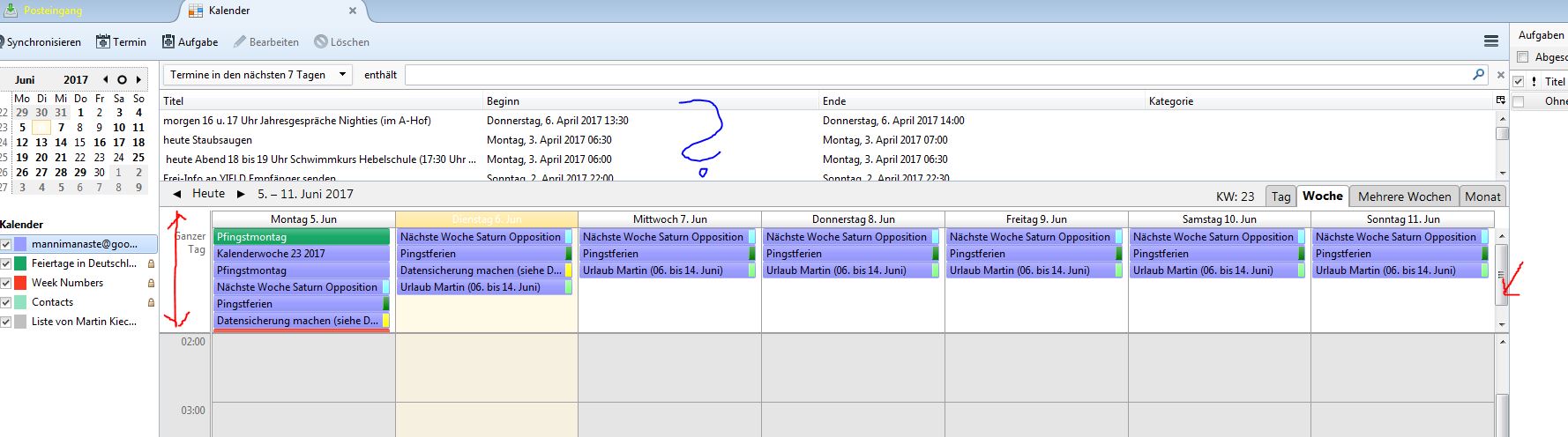
Task: Click lock icon beside Feiertage in Deutschland calendar
Action: click(x=151, y=263)
